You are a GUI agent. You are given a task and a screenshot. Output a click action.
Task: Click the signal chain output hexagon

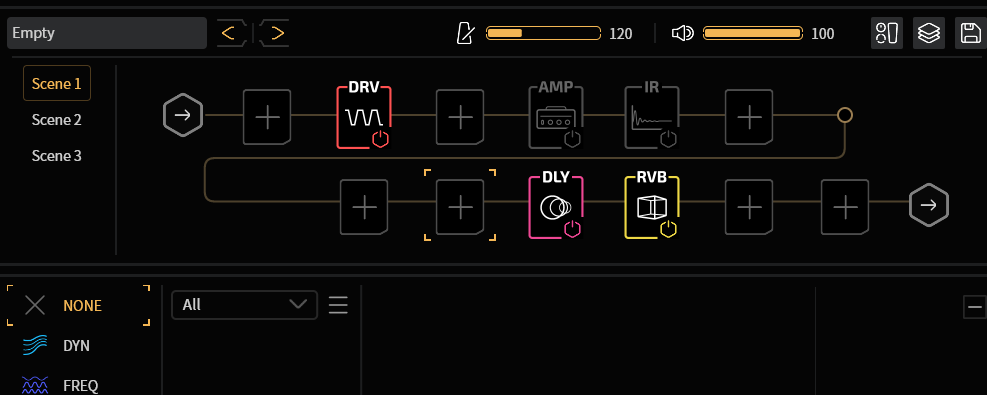tap(928, 206)
